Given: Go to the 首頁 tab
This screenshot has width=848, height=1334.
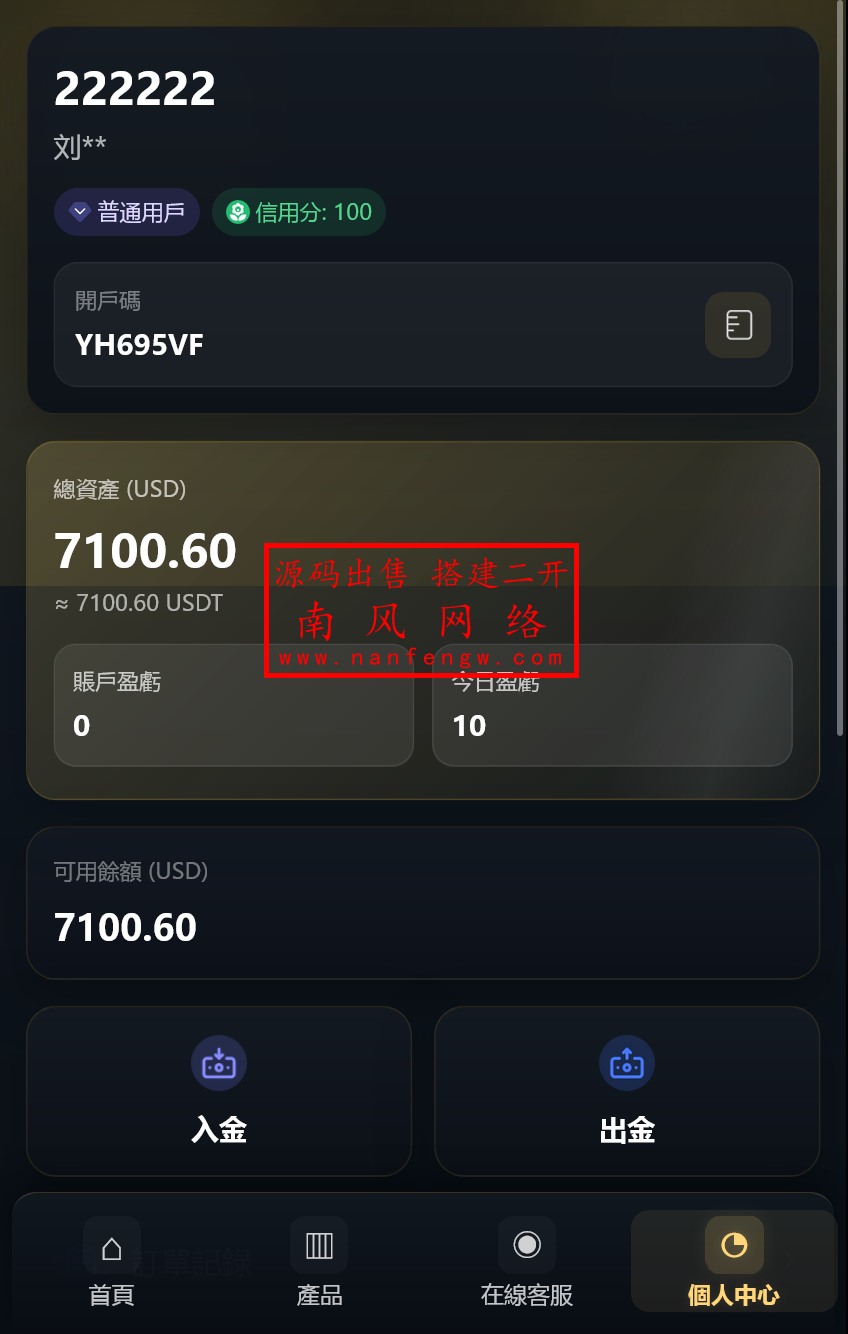Looking at the screenshot, I should [112, 1262].
